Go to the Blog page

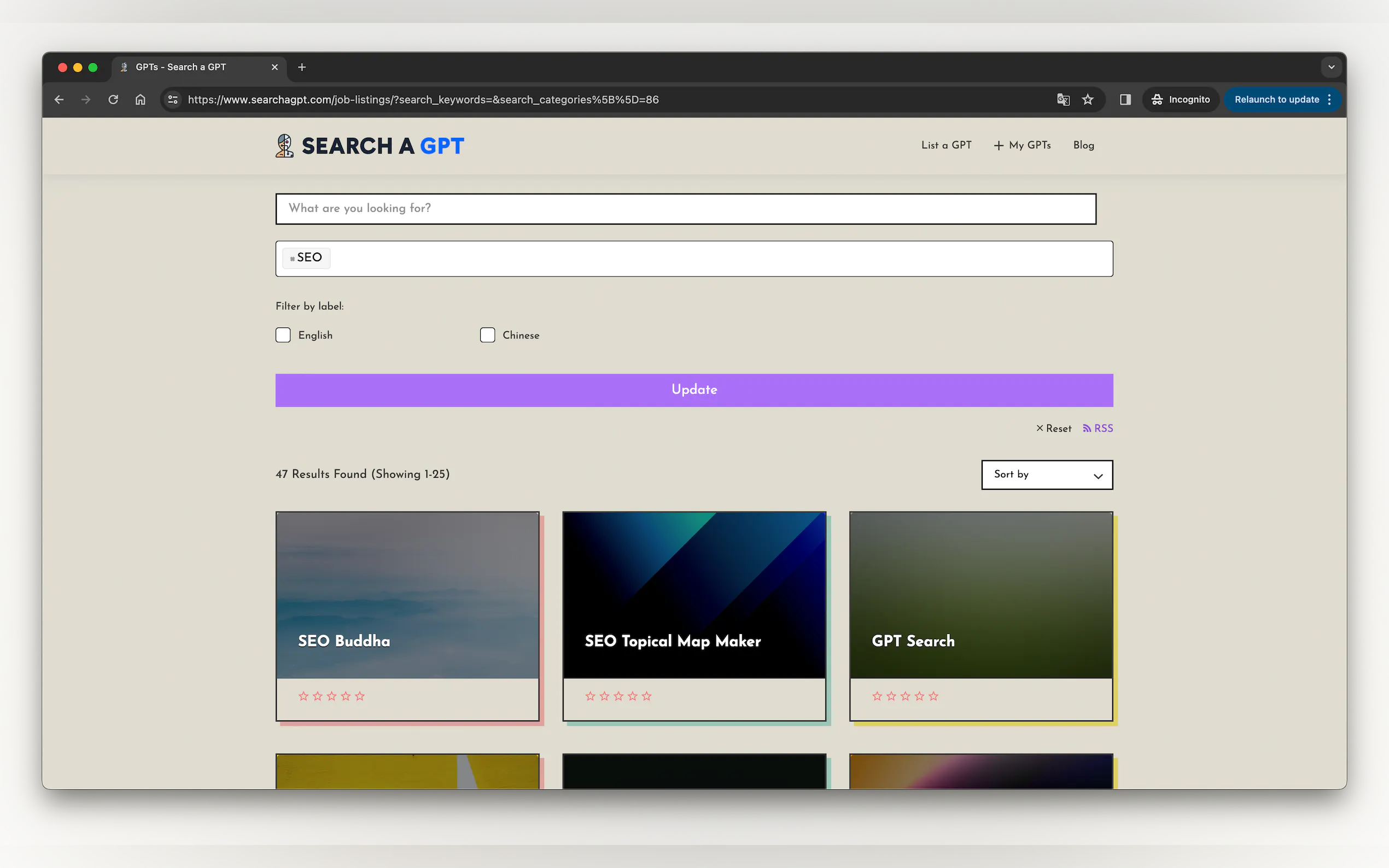[1083, 145]
